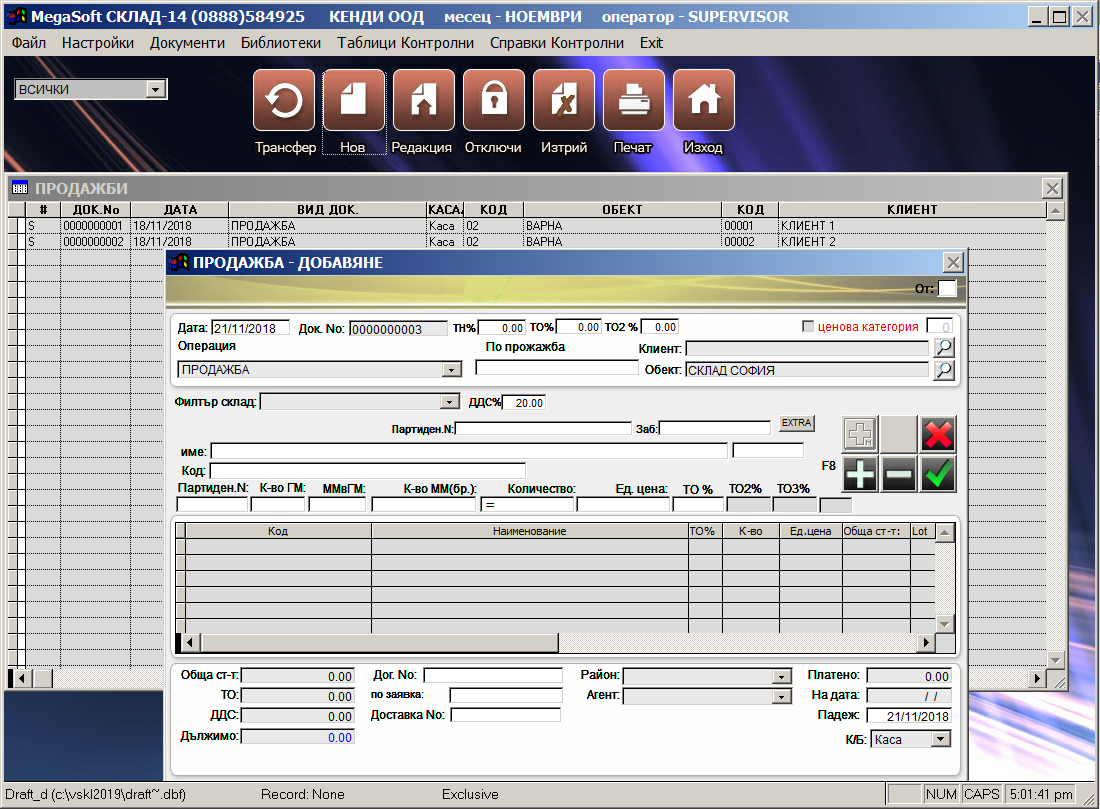Open the Документи menu

coord(187,43)
